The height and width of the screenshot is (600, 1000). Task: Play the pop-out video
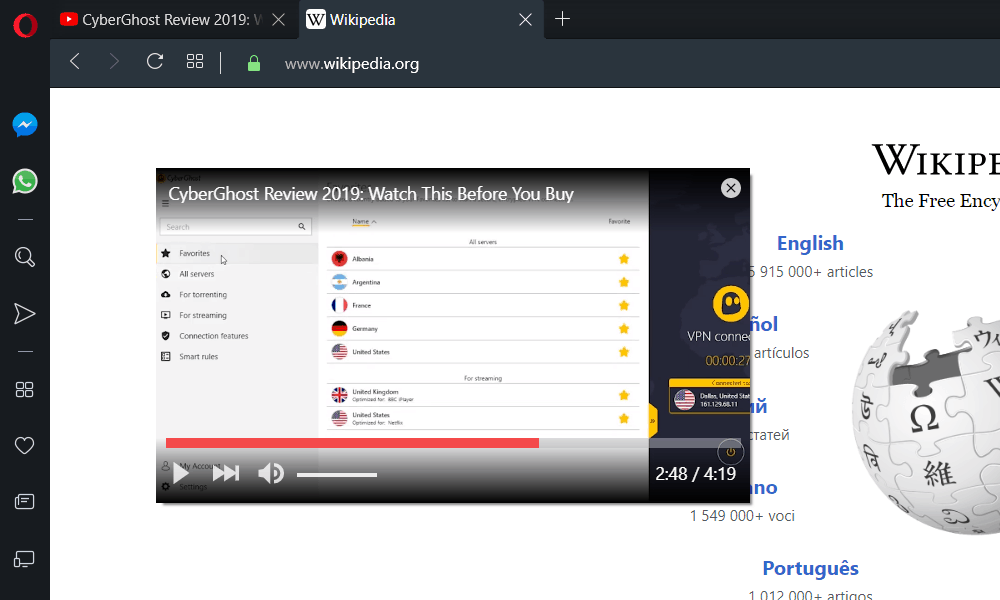(x=181, y=473)
